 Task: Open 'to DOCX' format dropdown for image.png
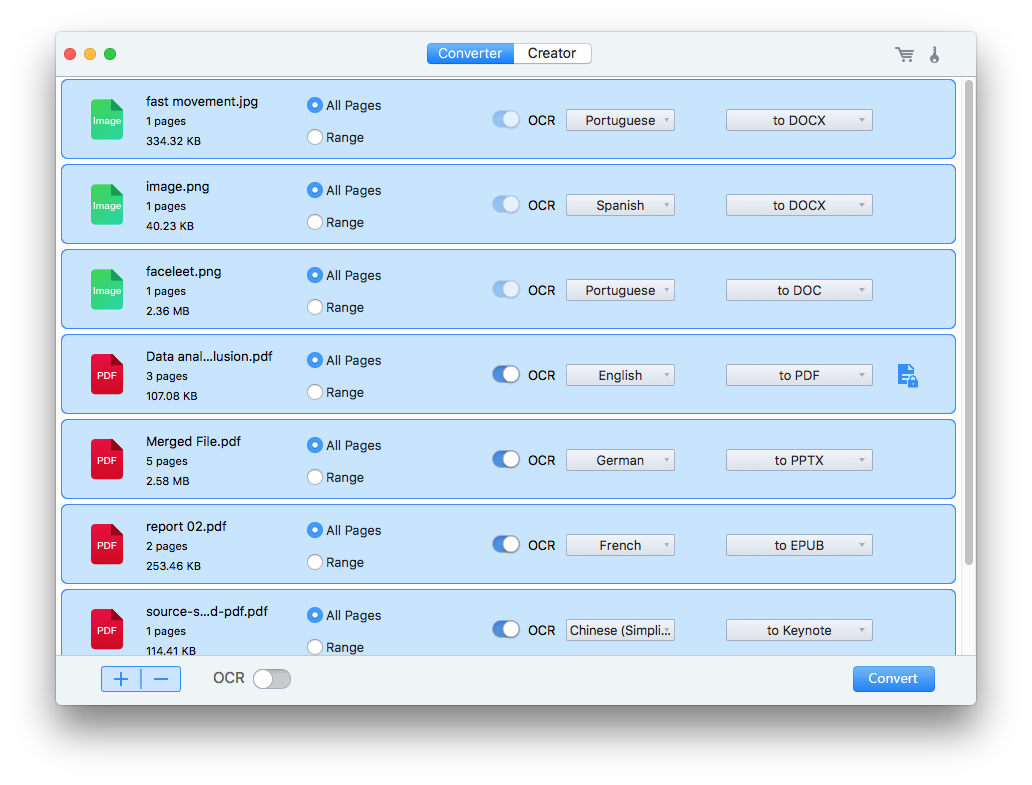pos(799,205)
